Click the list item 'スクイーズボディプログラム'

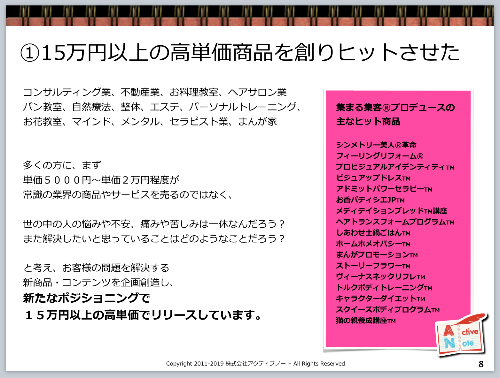tap(388, 309)
